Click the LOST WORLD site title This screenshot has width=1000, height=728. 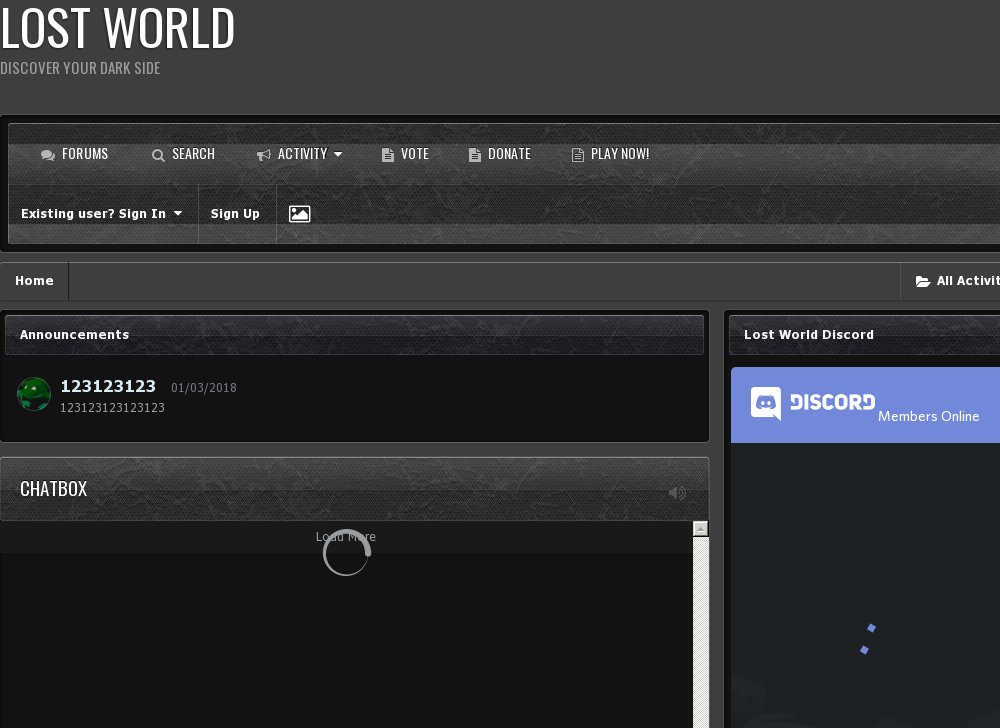click(117, 28)
